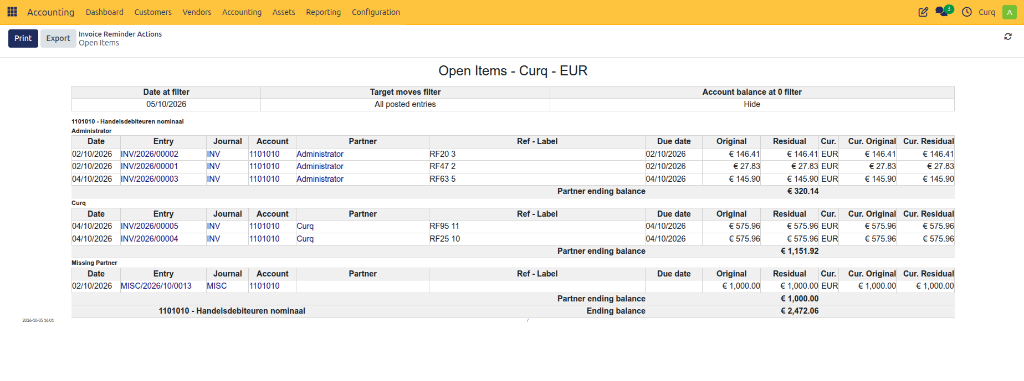This screenshot has width=1024, height=381.
Task: Open the Assets menu
Action: (284, 12)
